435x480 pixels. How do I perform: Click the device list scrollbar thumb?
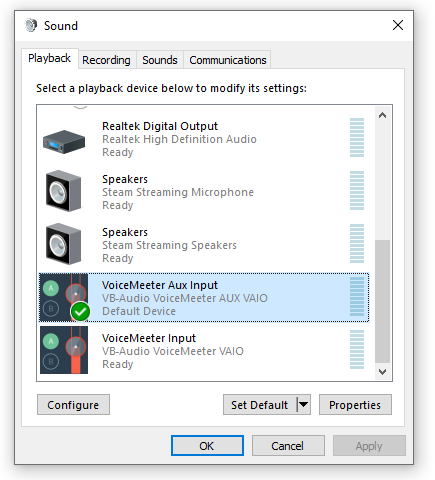(382, 301)
